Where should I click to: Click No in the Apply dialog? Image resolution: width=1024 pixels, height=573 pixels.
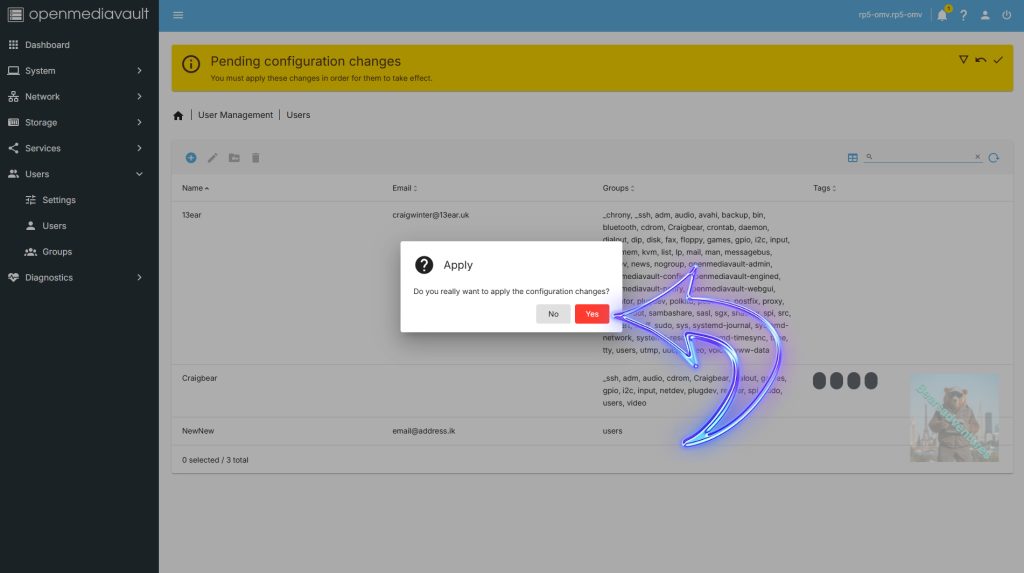click(553, 314)
